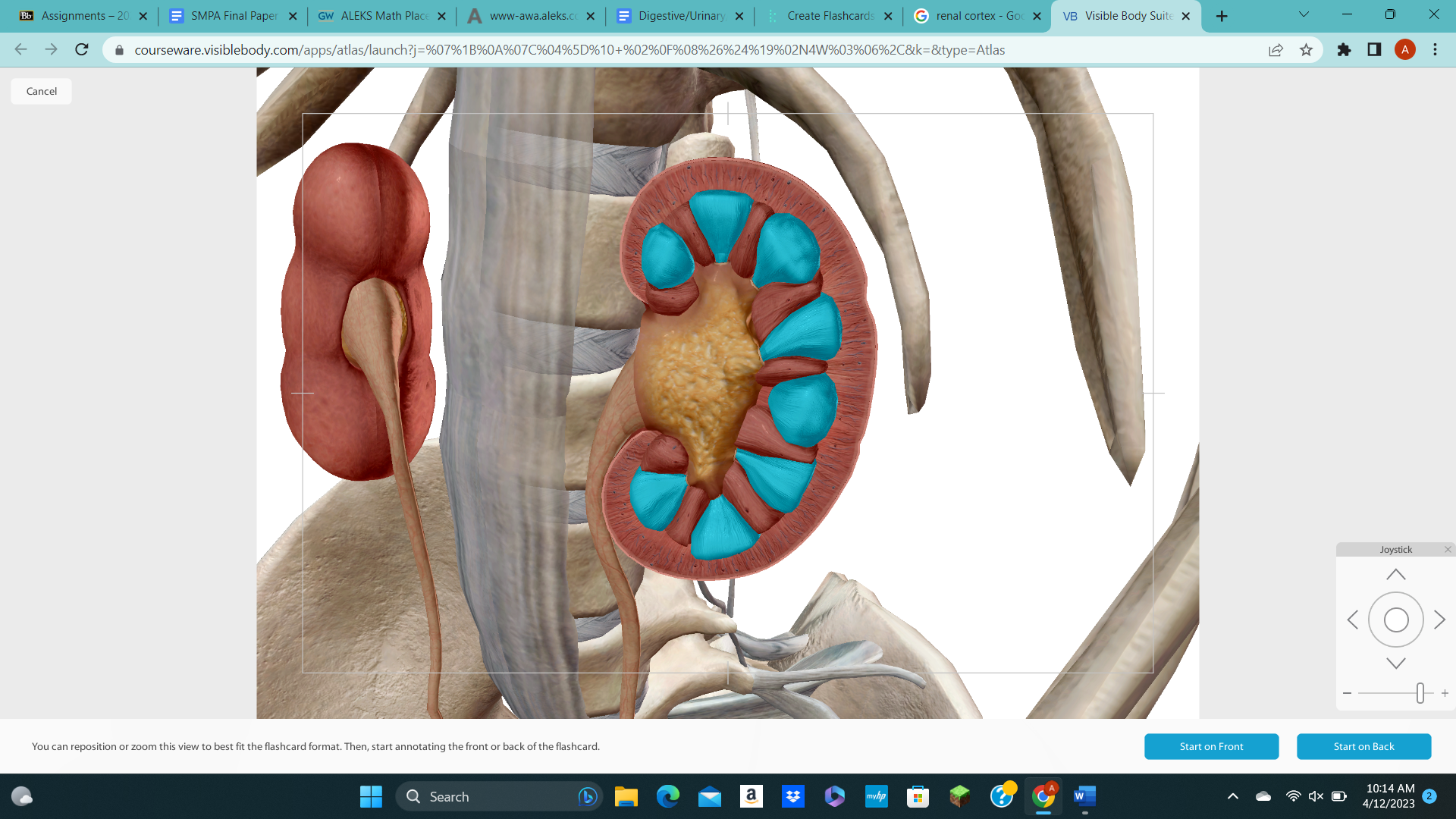The height and width of the screenshot is (819, 1456).
Task: Click the Start on Front button
Action: point(1211,746)
